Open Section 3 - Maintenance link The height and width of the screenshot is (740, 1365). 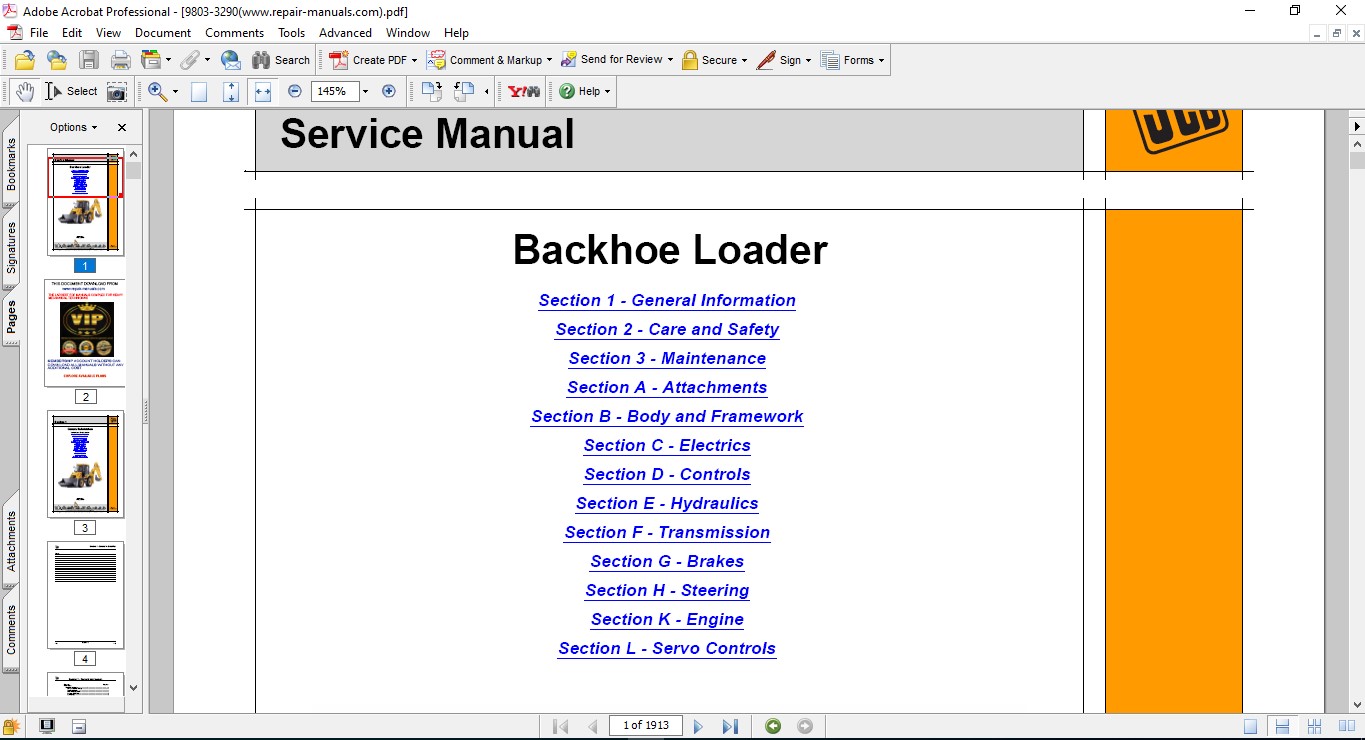pyautogui.click(x=667, y=359)
